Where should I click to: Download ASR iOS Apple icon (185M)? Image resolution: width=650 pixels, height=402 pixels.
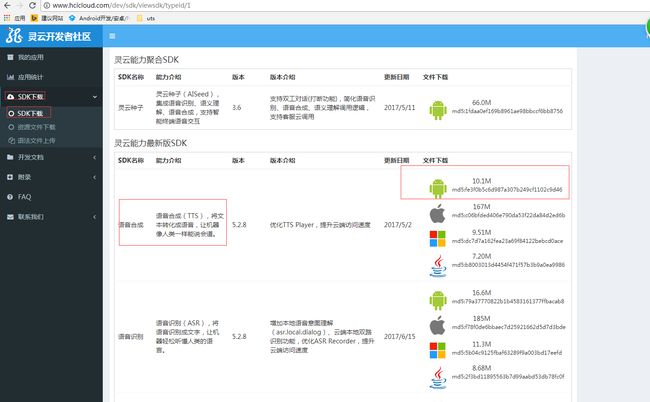(x=437, y=325)
